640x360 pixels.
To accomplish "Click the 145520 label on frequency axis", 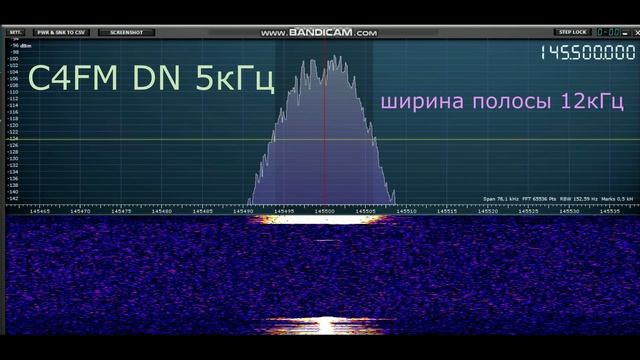I will click(488, 211).
